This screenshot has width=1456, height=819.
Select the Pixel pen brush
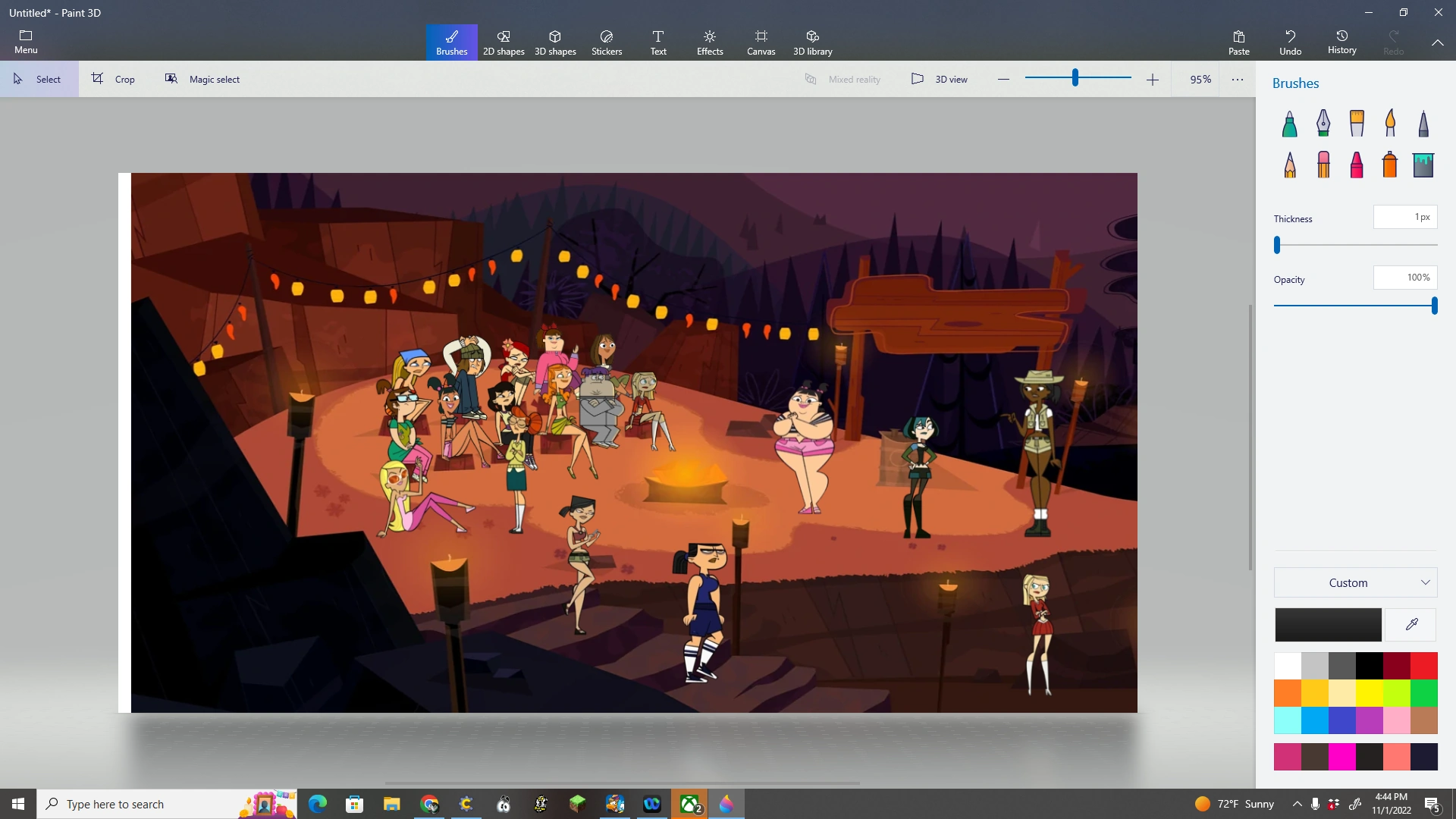(1423, 123)
